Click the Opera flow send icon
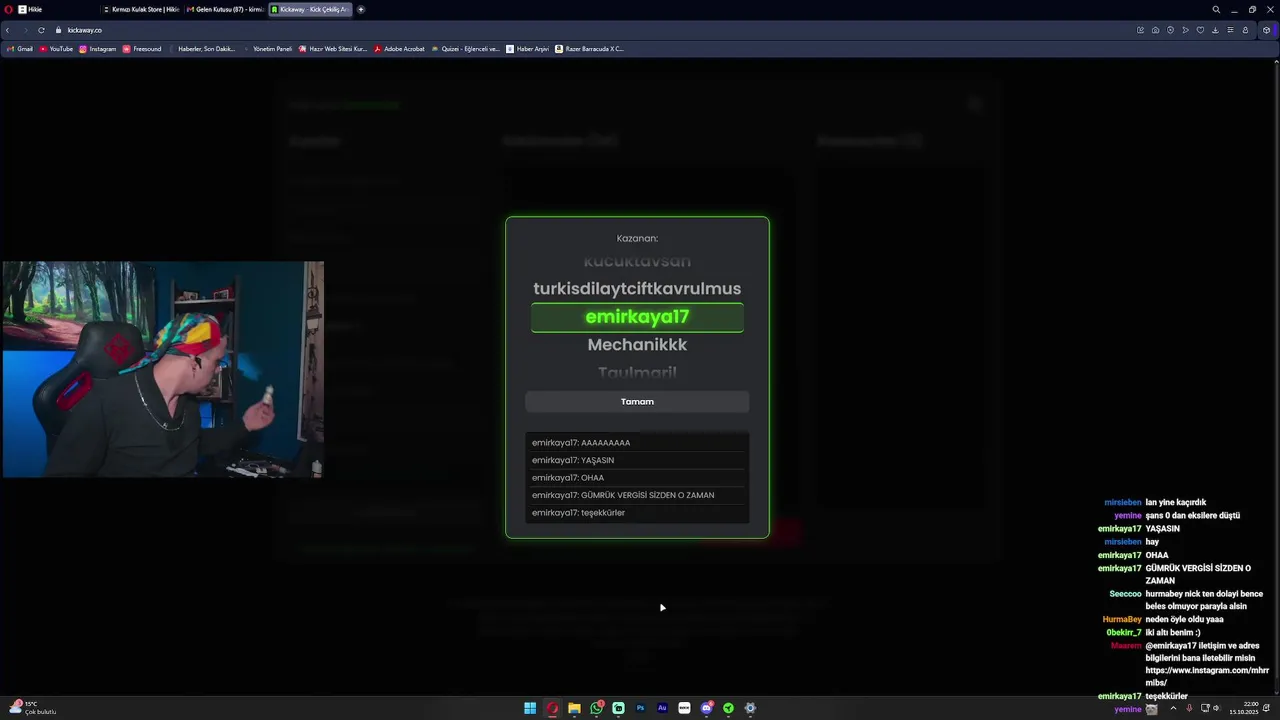The width and height of the screenshot is (1280, 720). click(1185, 30)
